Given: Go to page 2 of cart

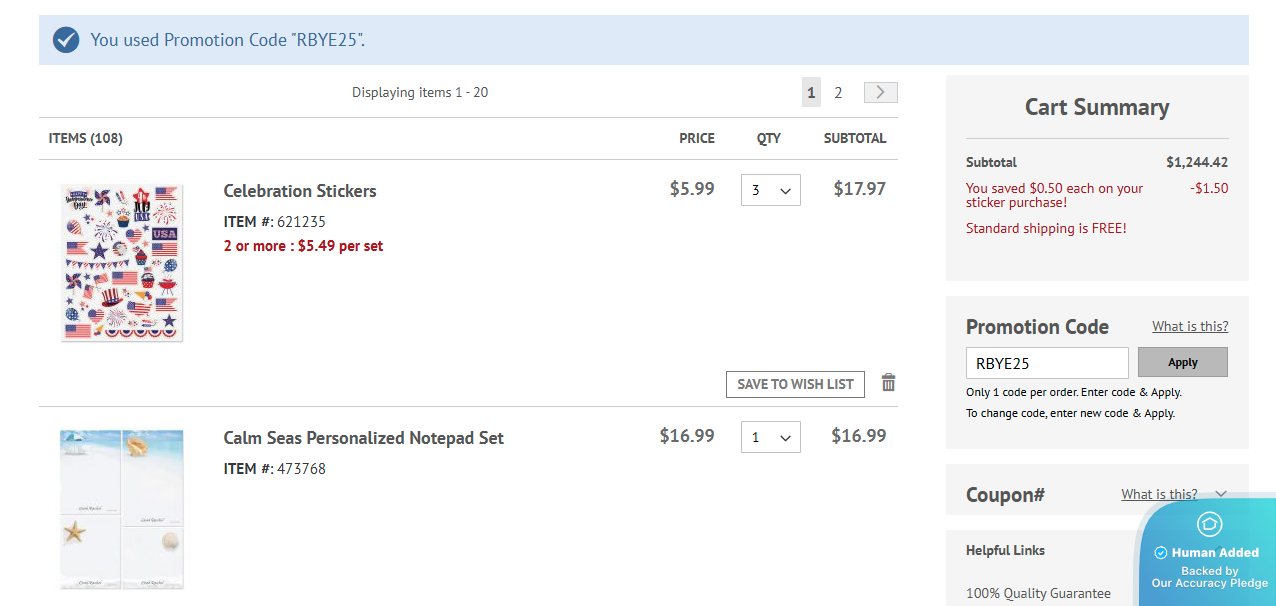Looking at the screenshot, I should pos(838,92).
